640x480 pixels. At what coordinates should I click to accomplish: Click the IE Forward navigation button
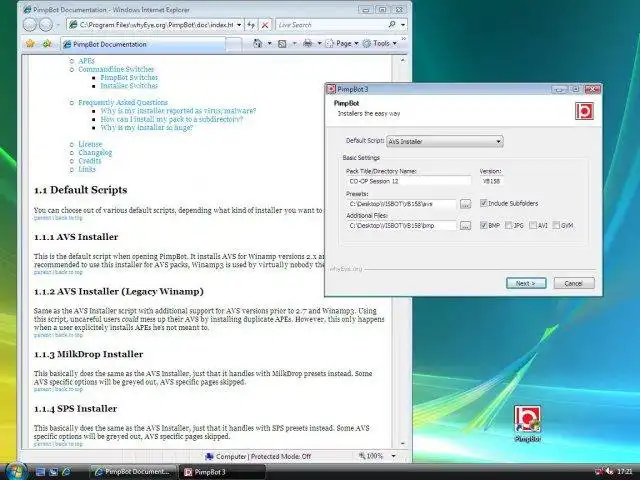pyautogui.click(x=46, y=25)
